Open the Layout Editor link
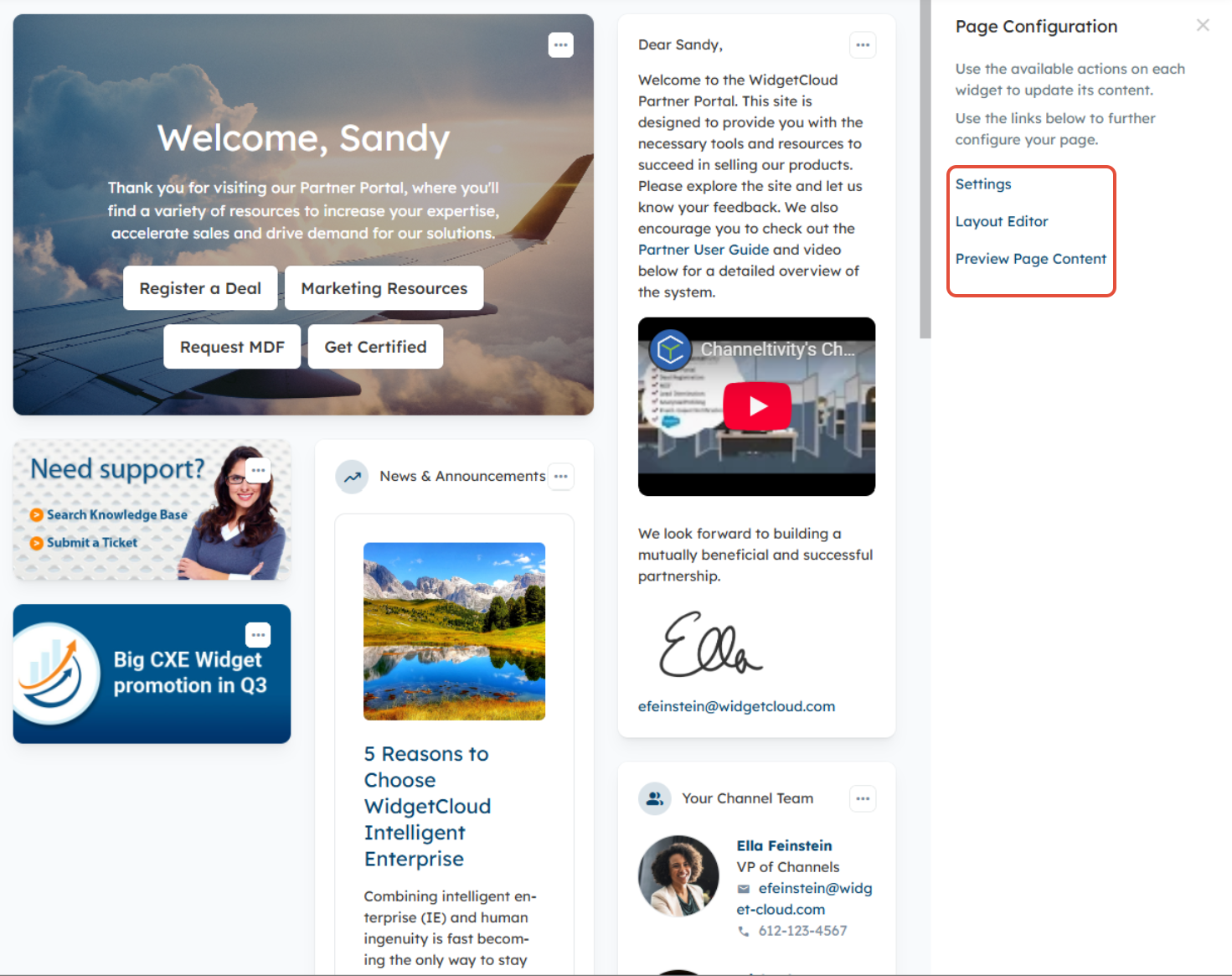 [x=1002, y=222]
